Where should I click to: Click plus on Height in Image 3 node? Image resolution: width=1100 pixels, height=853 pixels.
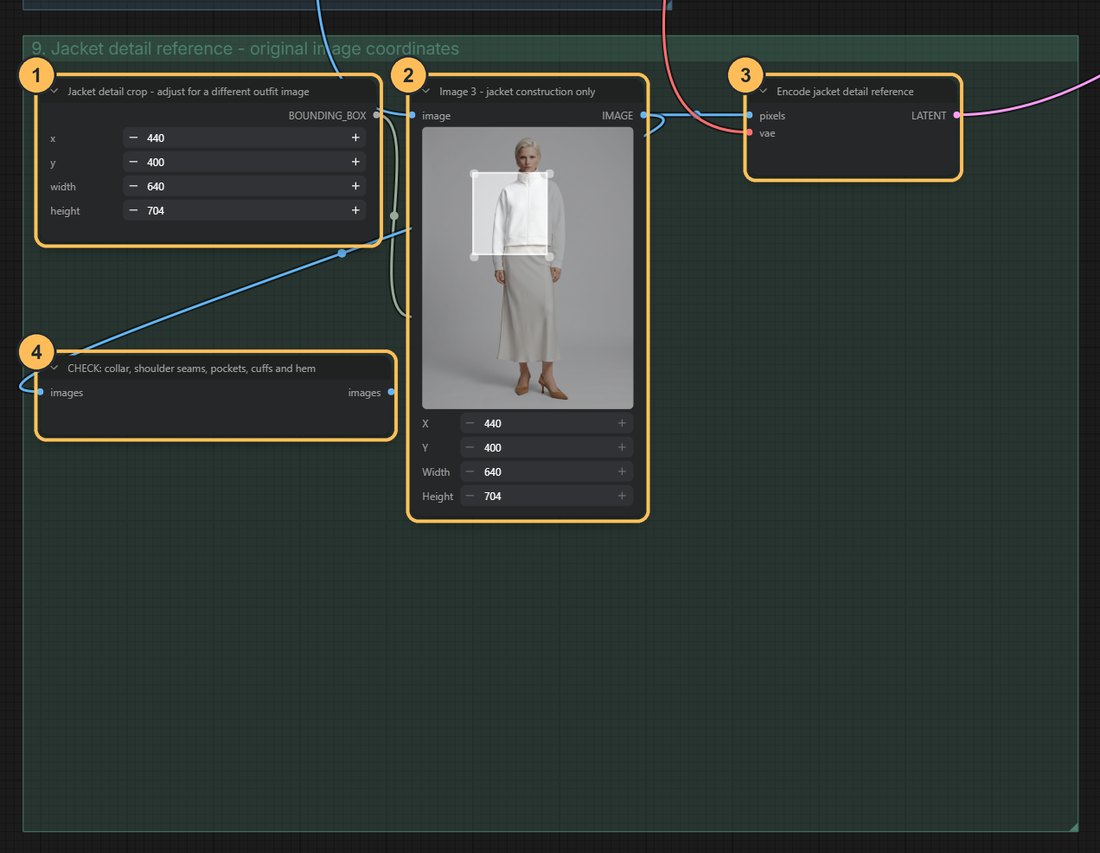622,496
